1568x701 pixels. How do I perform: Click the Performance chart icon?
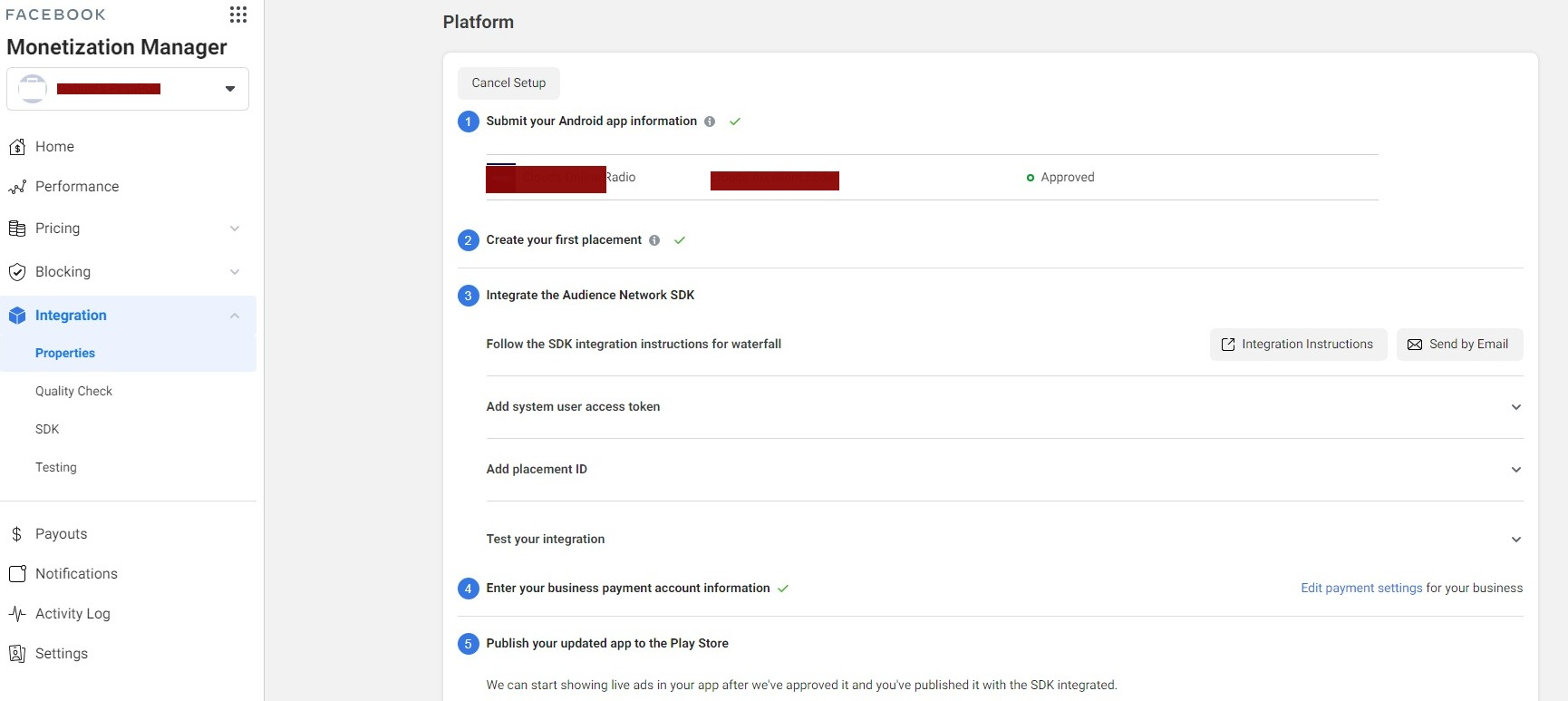17,187
